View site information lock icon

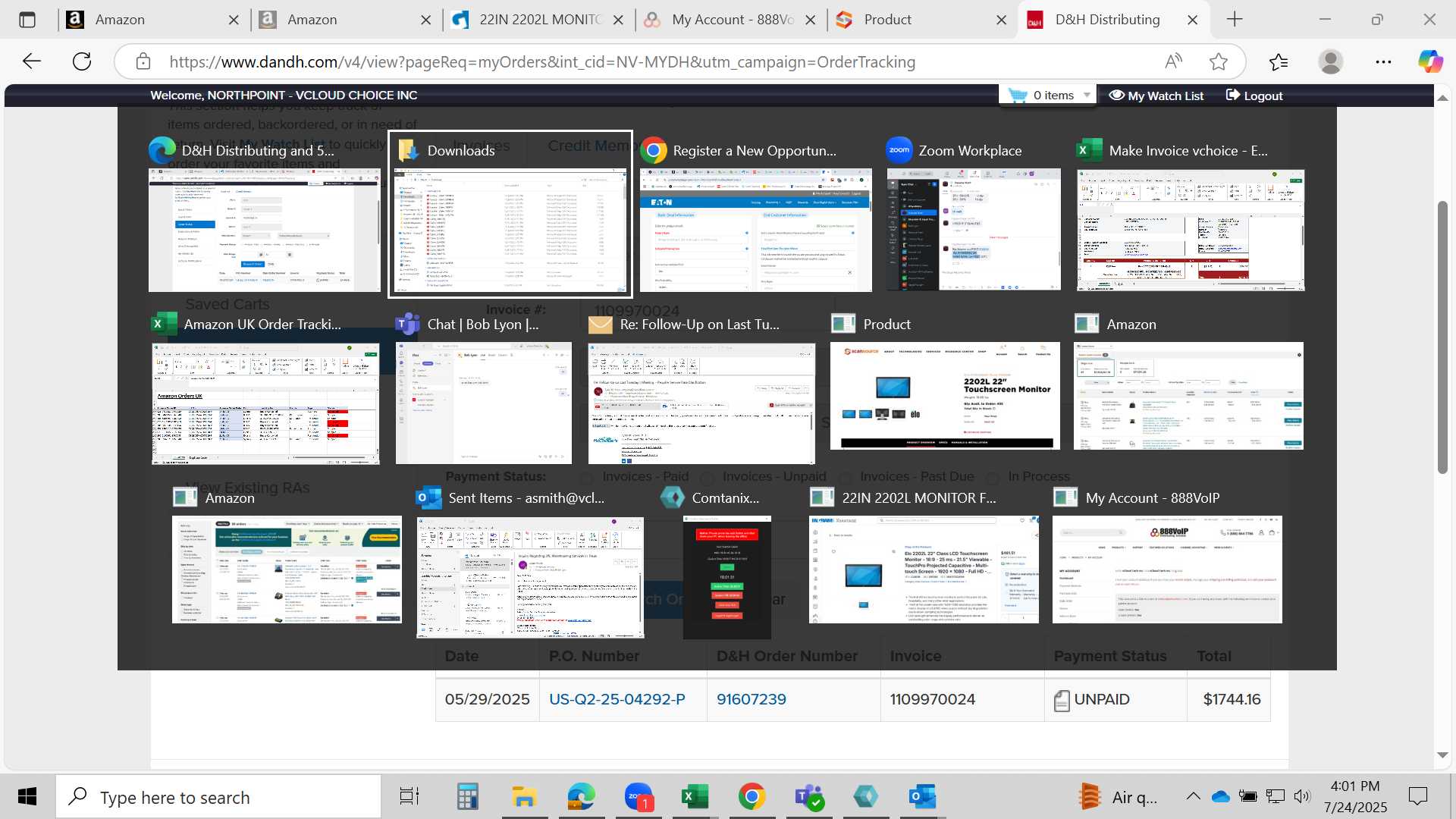(x=143, y=61)
